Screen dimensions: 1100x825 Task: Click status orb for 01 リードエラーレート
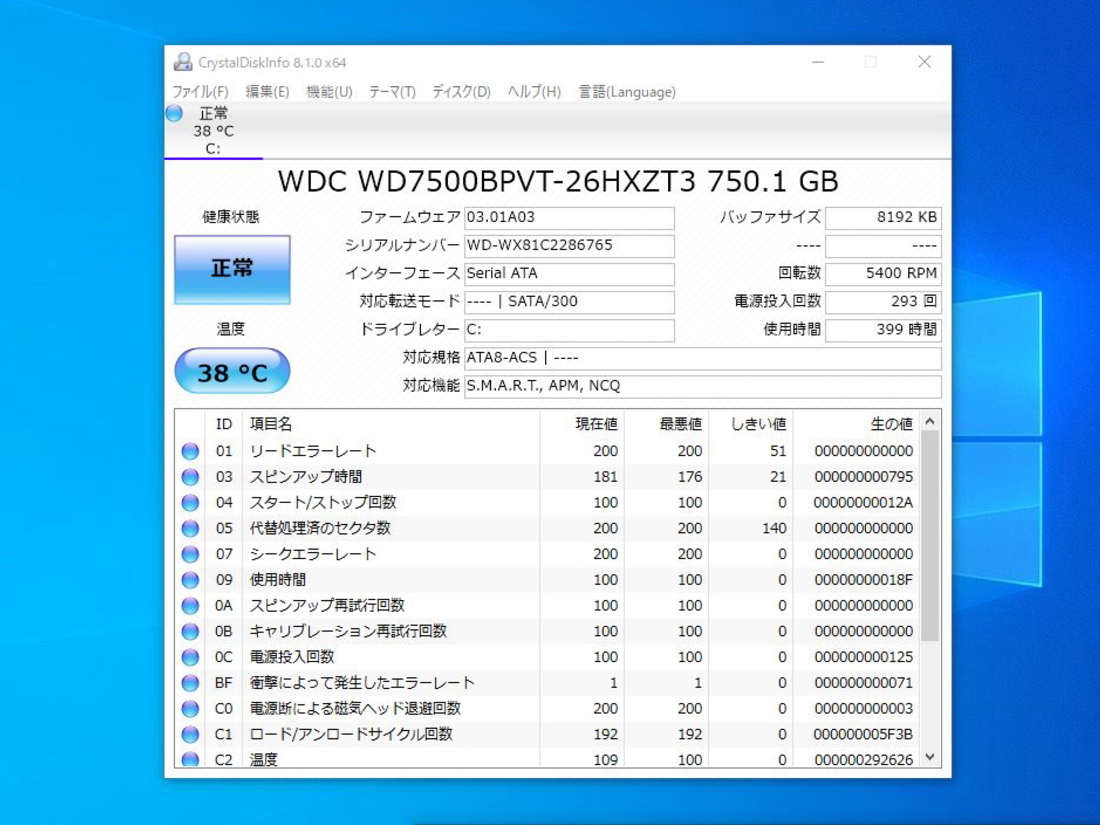(x=190, y=451)
